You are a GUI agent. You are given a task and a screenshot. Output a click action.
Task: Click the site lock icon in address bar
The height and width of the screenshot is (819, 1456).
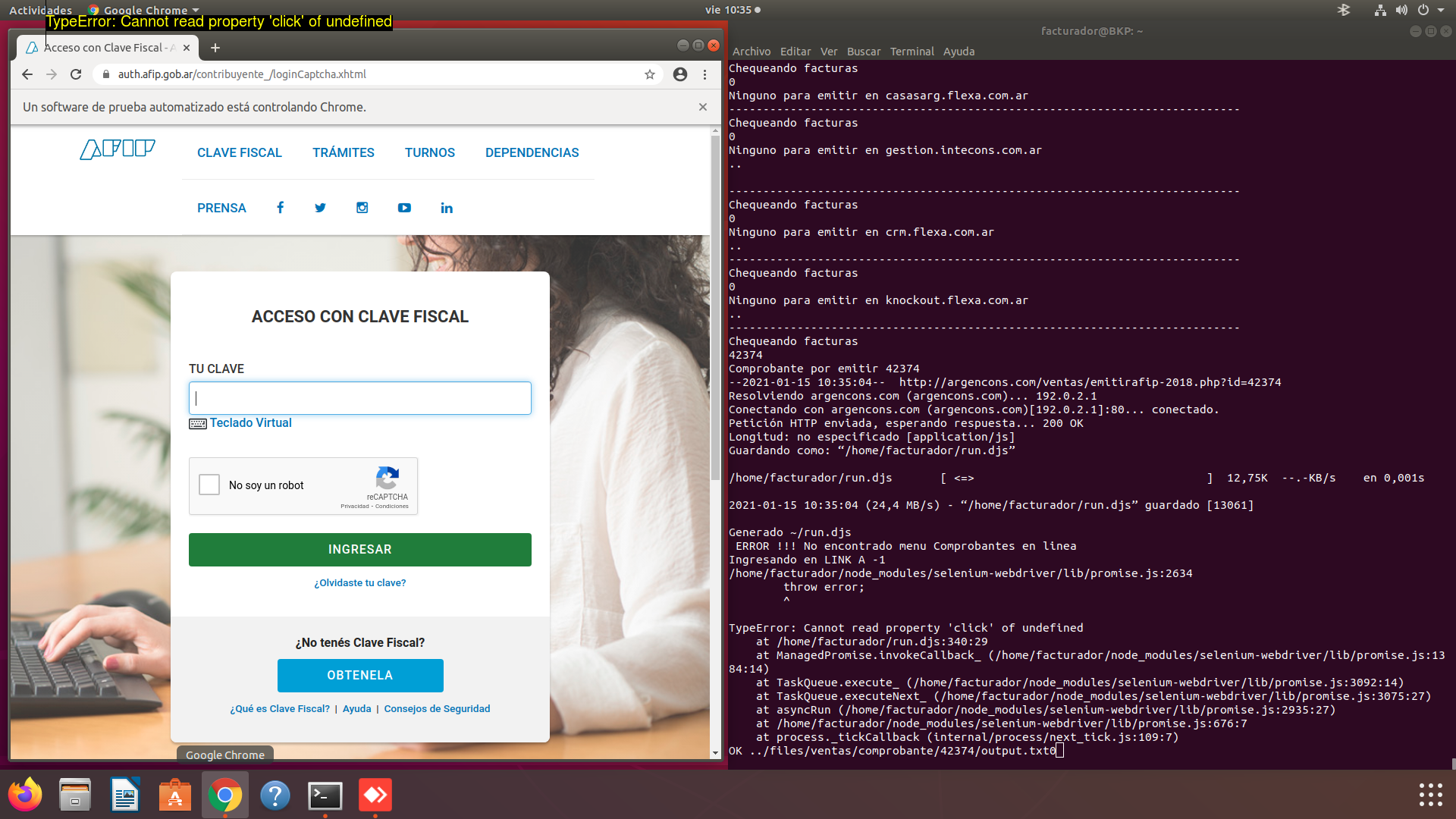coord(106,74)
